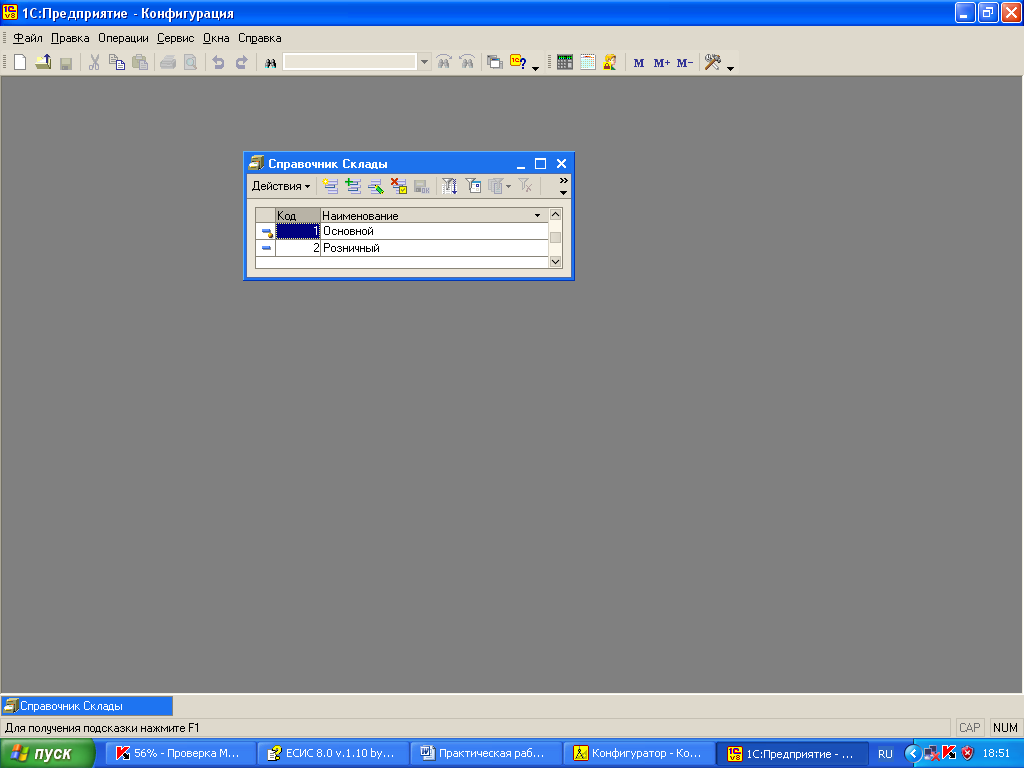The width and height of the screenshot is (1024, 768).
Task: Click the list scrollbar up arrow
Action: click(556, 215)
